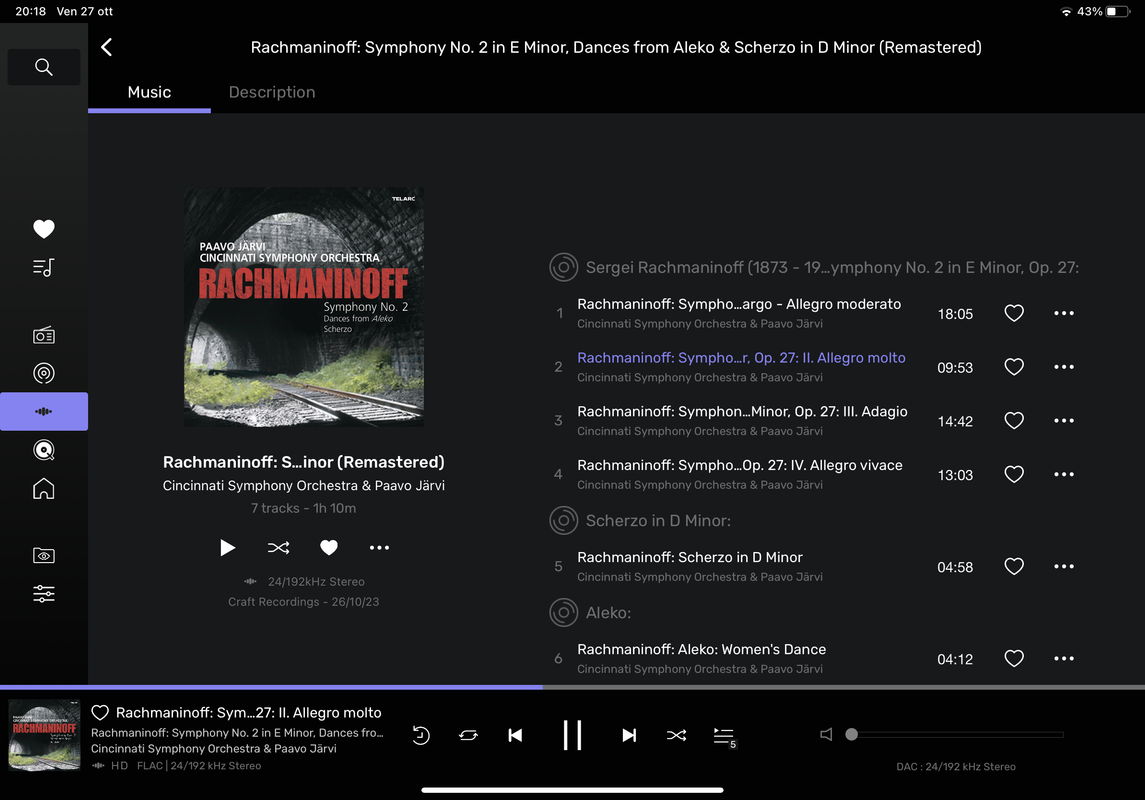1145x800 pixels.
Task: Switch to the Description tab
Action: [272, 92]
